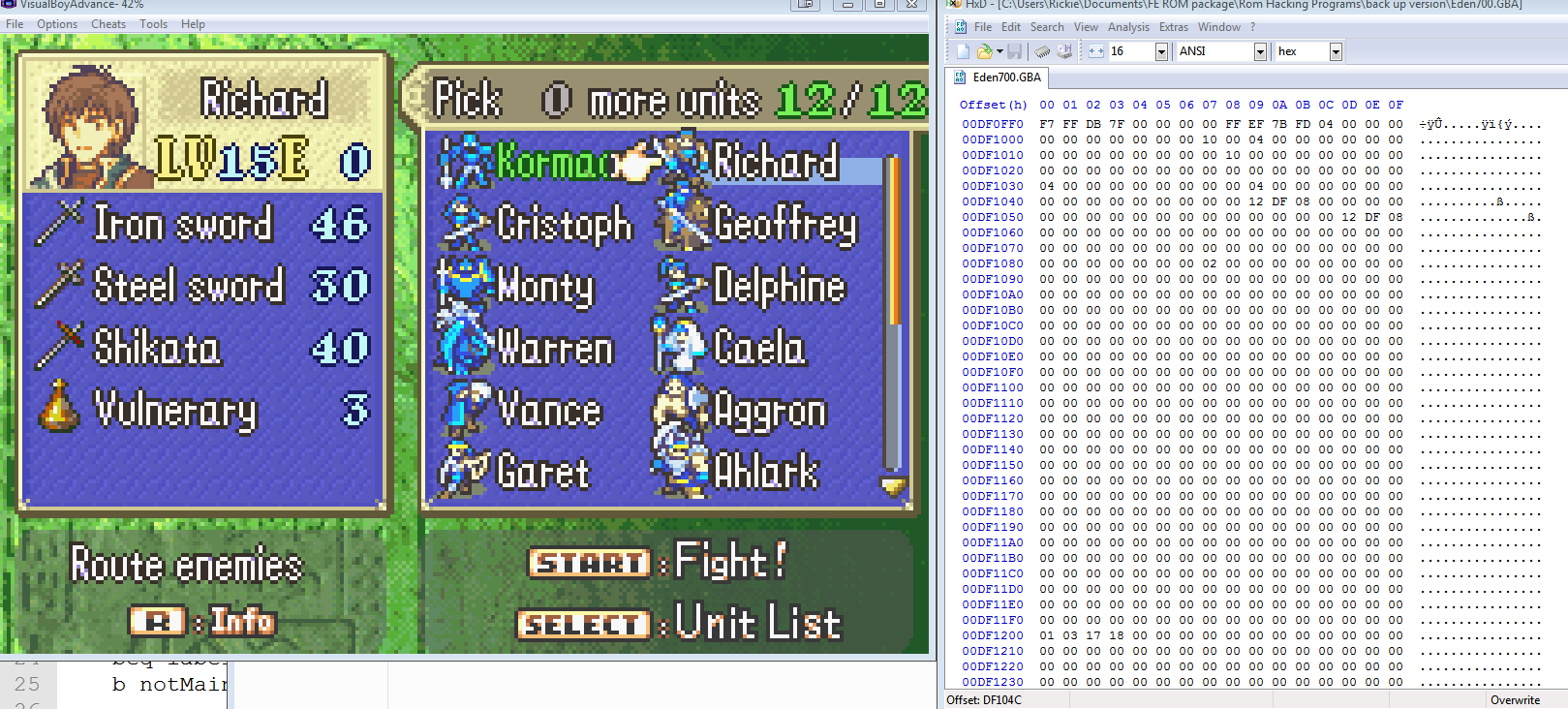Viewport: 1568px width, 709px height.
Task: Select Garet unit sprite
Action: (465, 471)
